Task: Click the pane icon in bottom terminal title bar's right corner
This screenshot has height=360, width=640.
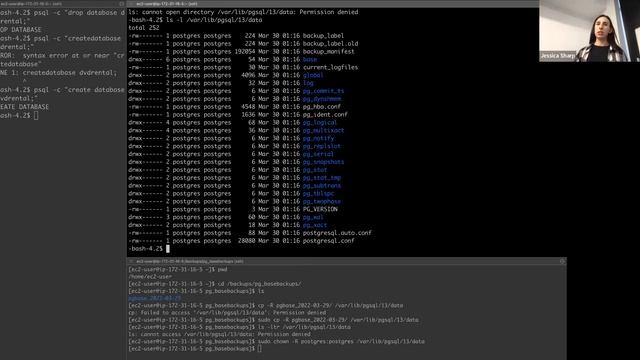Action: pos(562,261)
